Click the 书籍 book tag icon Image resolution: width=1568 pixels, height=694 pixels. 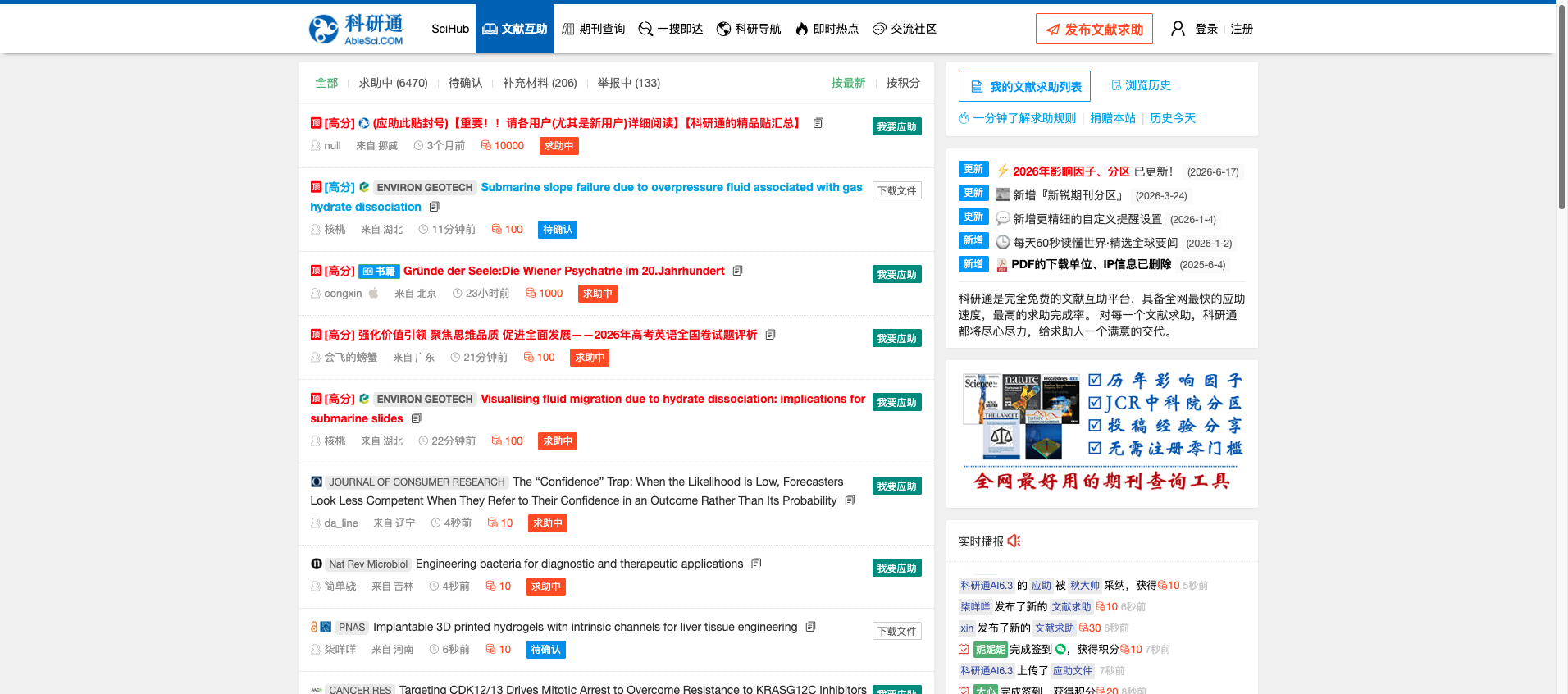click(x=379, y=271)
